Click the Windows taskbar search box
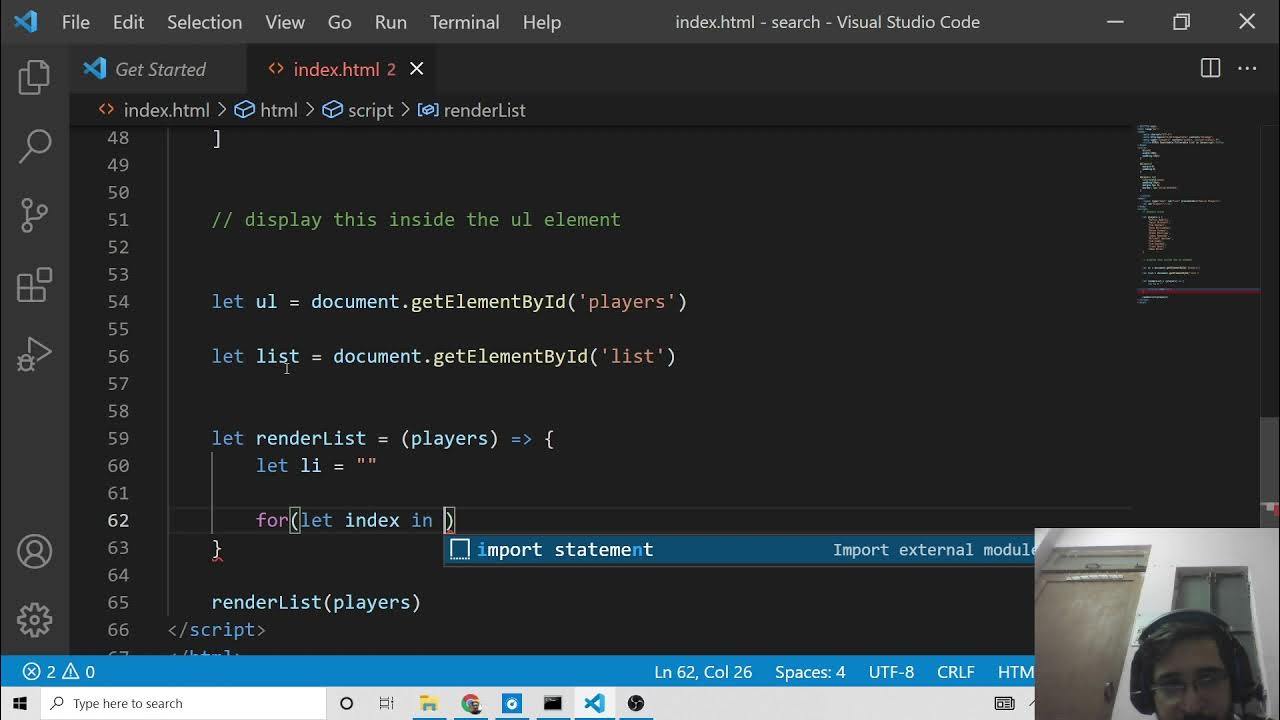1280x720 pixels. tap(183, 703)
